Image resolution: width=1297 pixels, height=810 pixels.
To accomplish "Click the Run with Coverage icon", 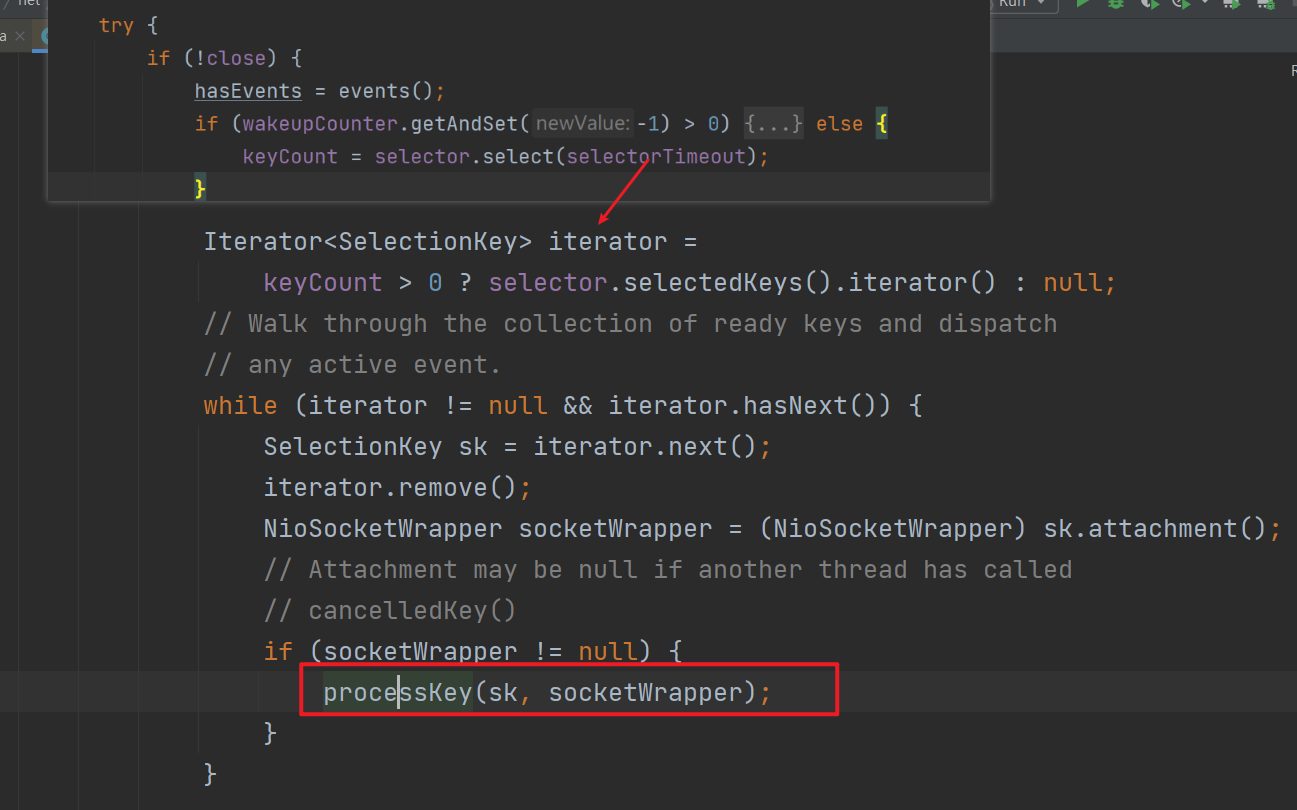I will (x=1150, y=4).
